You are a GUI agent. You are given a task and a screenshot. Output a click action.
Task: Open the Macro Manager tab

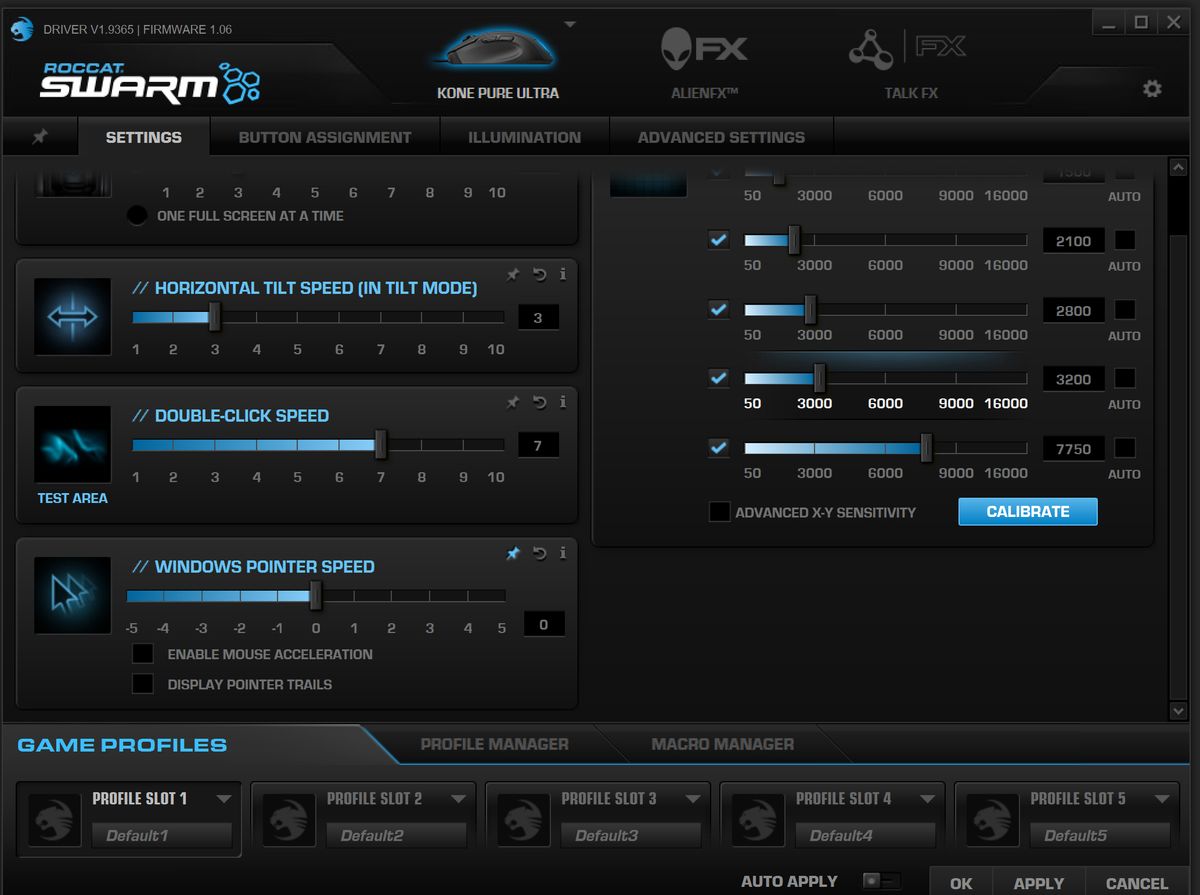pyautogui.click(x=723, y=744)
